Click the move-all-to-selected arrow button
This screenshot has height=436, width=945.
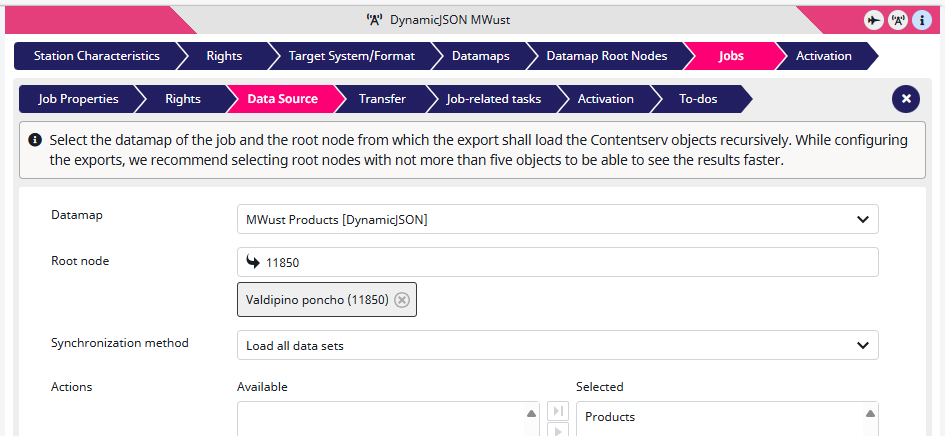558,411
